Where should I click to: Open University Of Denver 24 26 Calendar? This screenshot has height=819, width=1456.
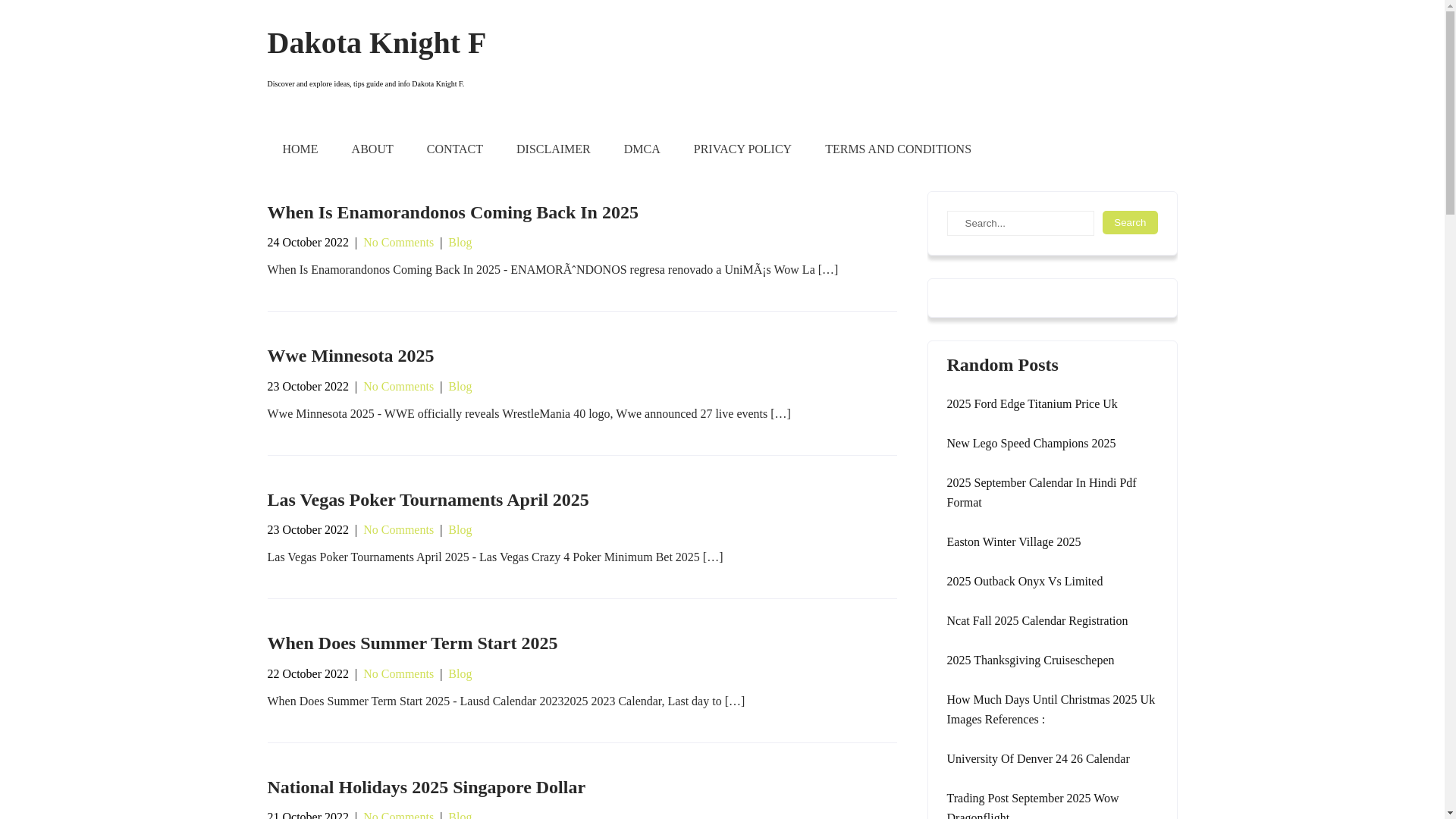pyautogui.click(x=1037, y=759)
